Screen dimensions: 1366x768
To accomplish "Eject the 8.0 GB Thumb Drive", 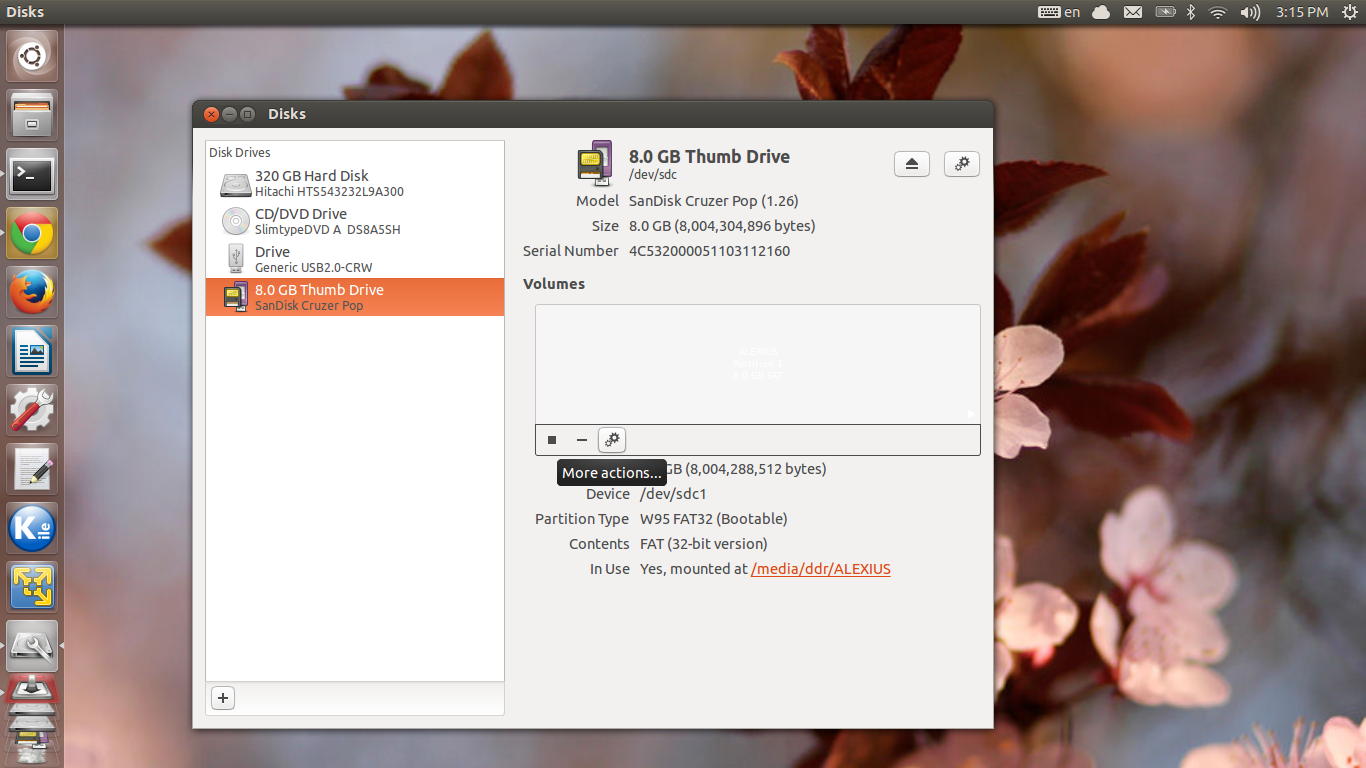I will click(x=911, y=163).
